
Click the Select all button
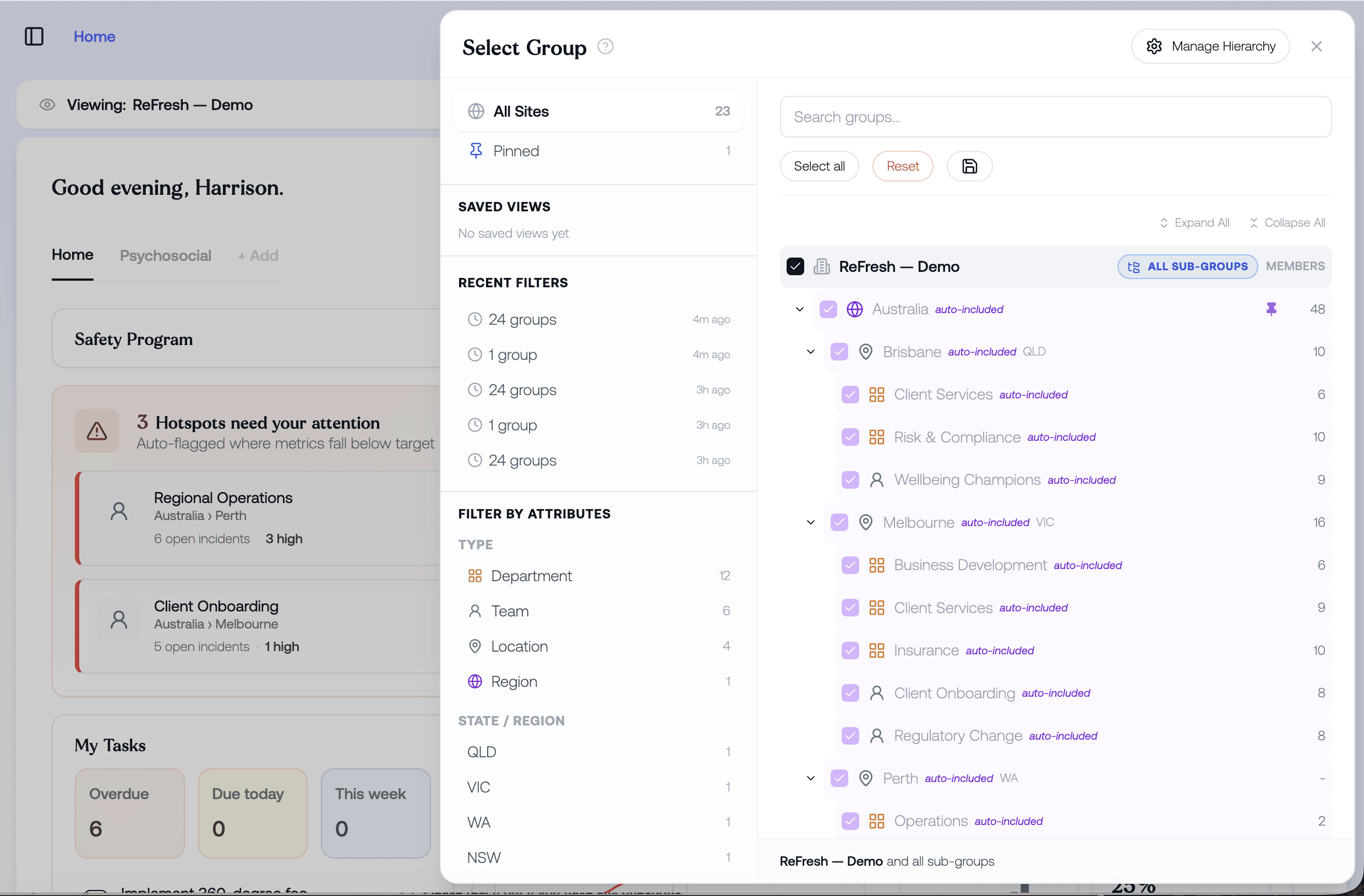pos(819,166)
